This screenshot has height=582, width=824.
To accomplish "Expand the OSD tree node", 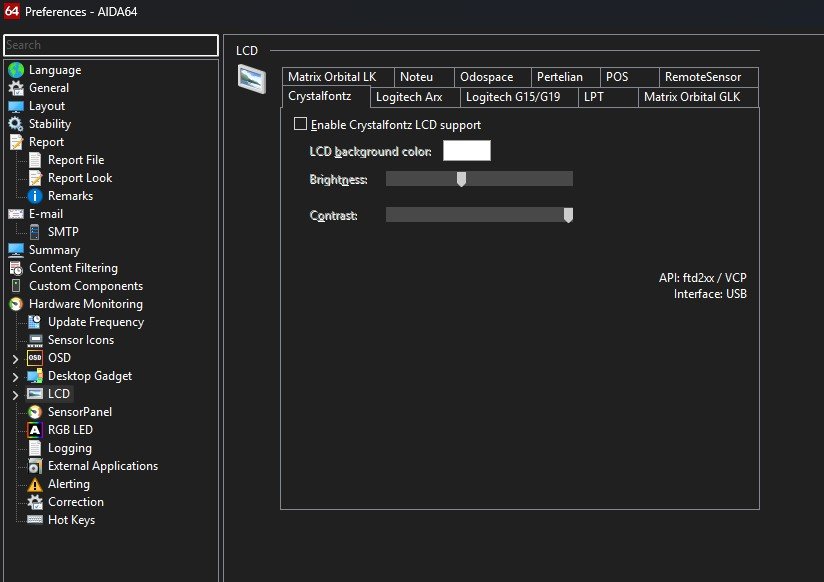I will (x=15, y=358).
